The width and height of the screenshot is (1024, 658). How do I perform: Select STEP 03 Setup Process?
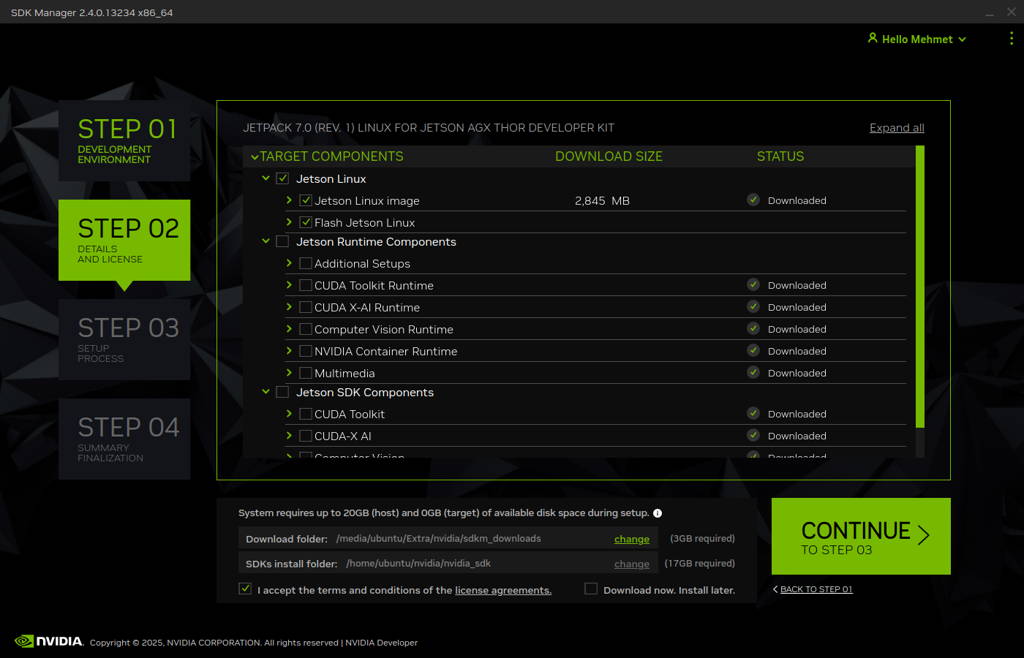(x=124, y=338)
